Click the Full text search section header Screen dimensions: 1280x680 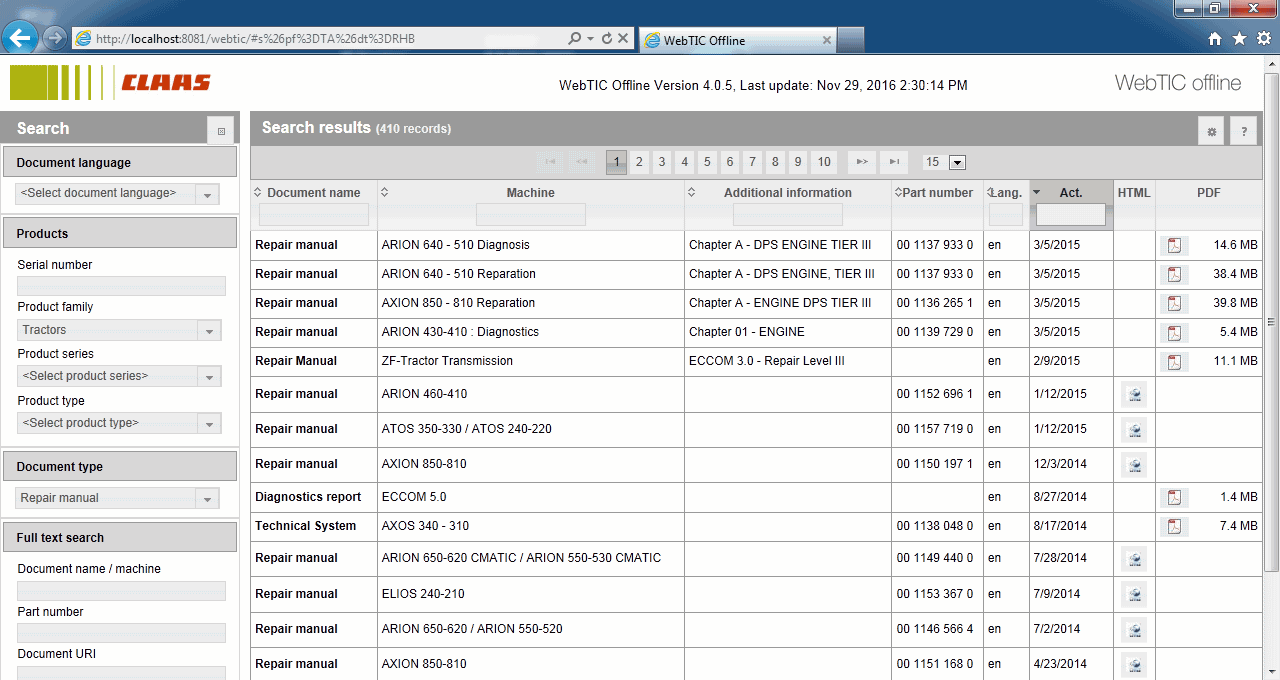(120, 538)
